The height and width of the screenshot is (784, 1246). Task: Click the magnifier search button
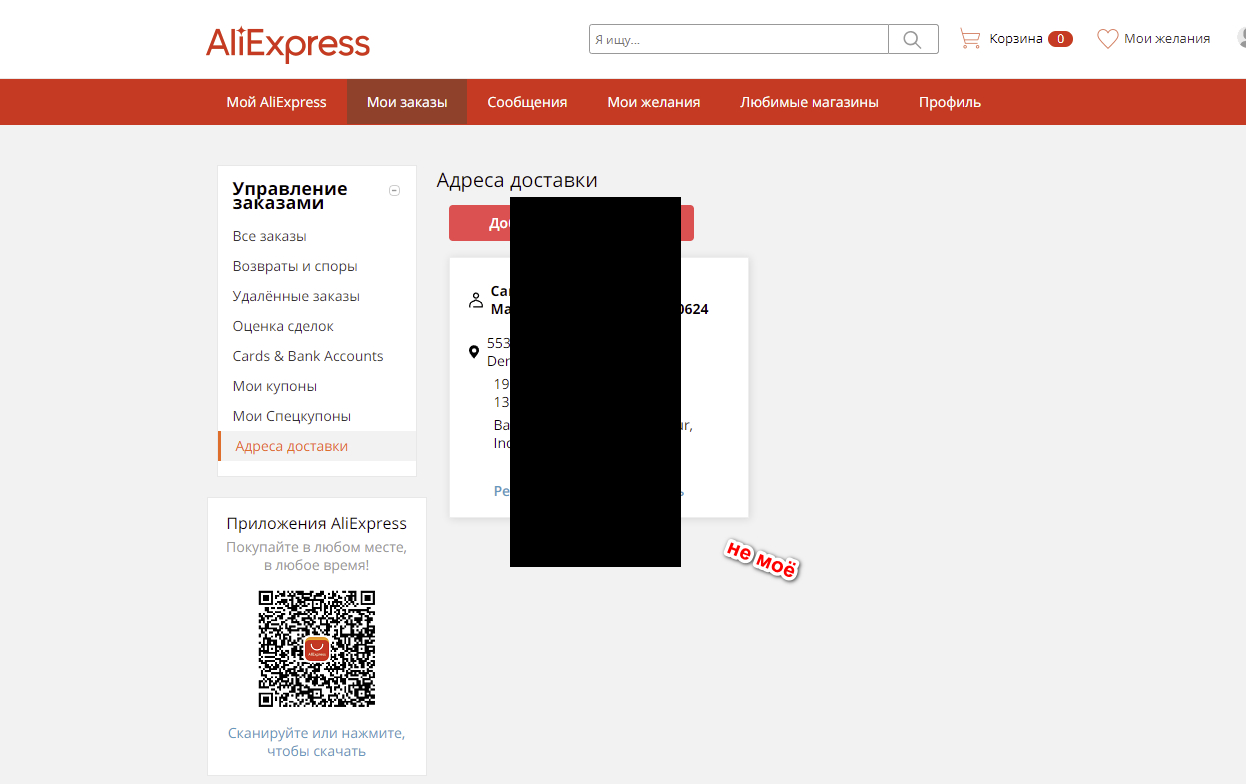[x=913, y=39]
